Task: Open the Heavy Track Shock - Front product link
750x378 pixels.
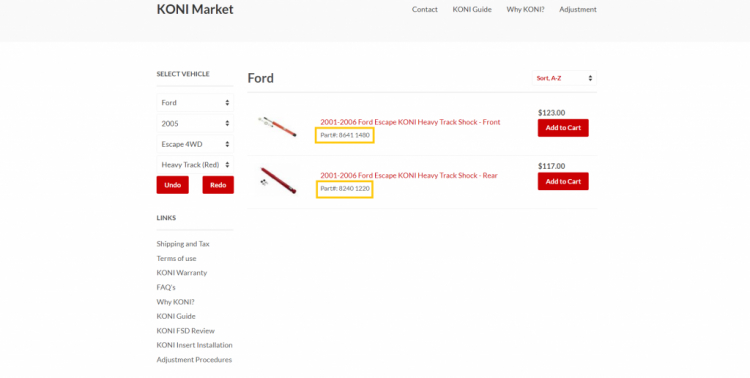Action: (x=410, y=122)
